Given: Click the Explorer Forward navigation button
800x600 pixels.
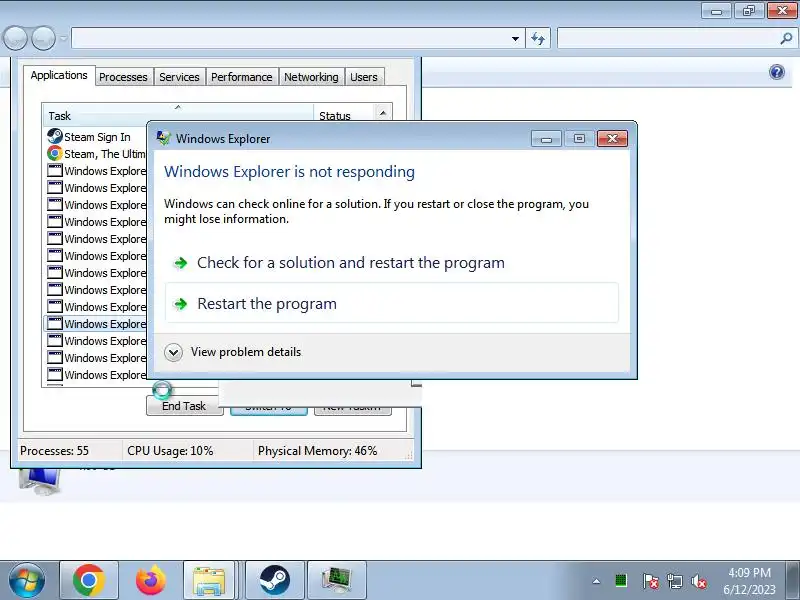Looking at the screenshot, I should tap(43, 38).
